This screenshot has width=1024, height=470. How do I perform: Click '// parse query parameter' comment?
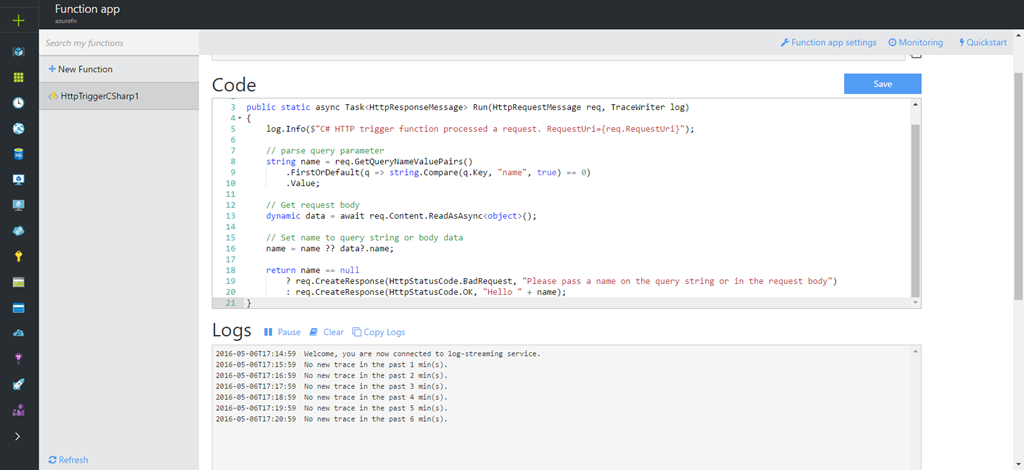tap(325, 151)
